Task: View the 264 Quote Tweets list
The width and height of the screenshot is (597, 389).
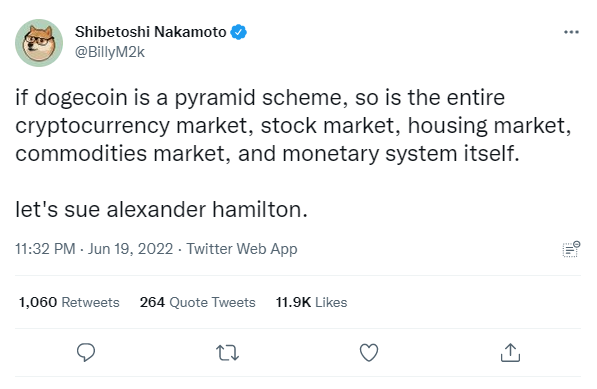Action: tap(198, 302)
